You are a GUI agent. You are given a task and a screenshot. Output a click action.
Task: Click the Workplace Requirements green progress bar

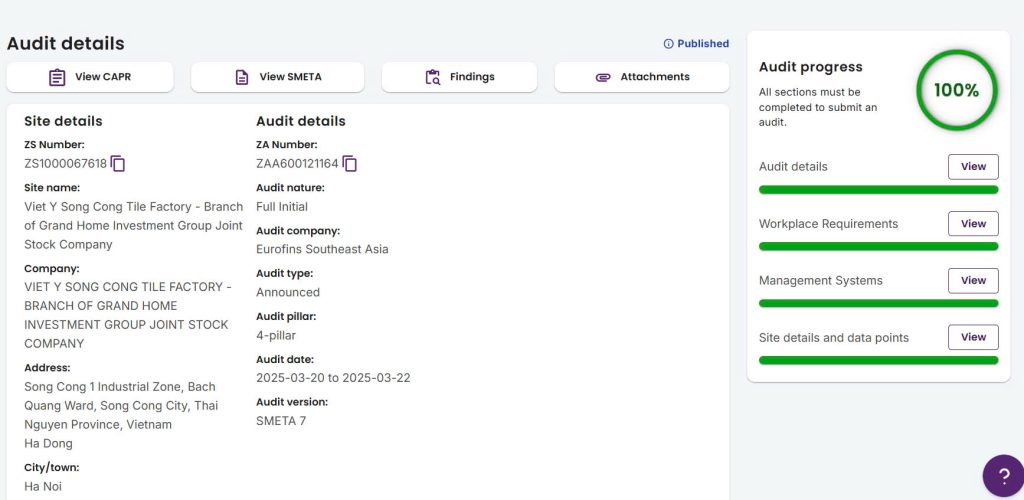click(x=878, y=247)
